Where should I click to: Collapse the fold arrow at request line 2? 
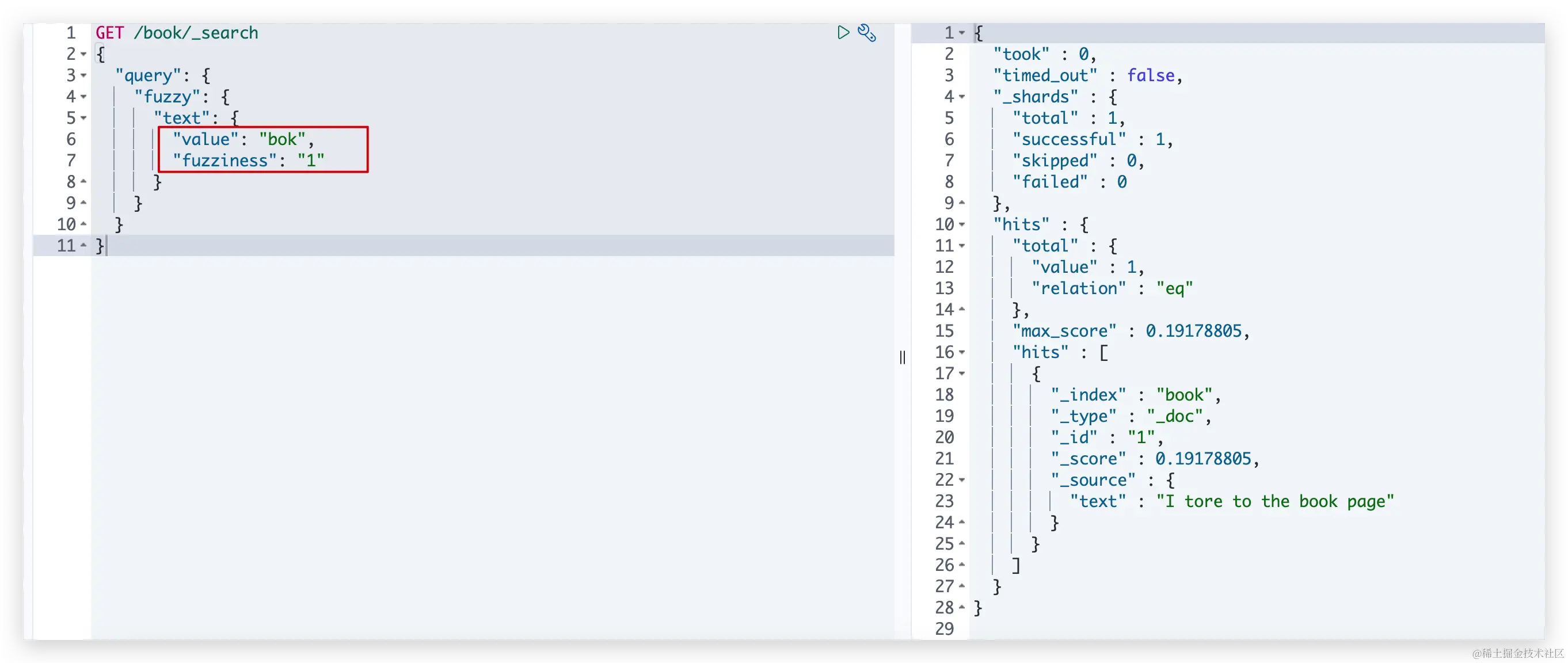(83, 55)
